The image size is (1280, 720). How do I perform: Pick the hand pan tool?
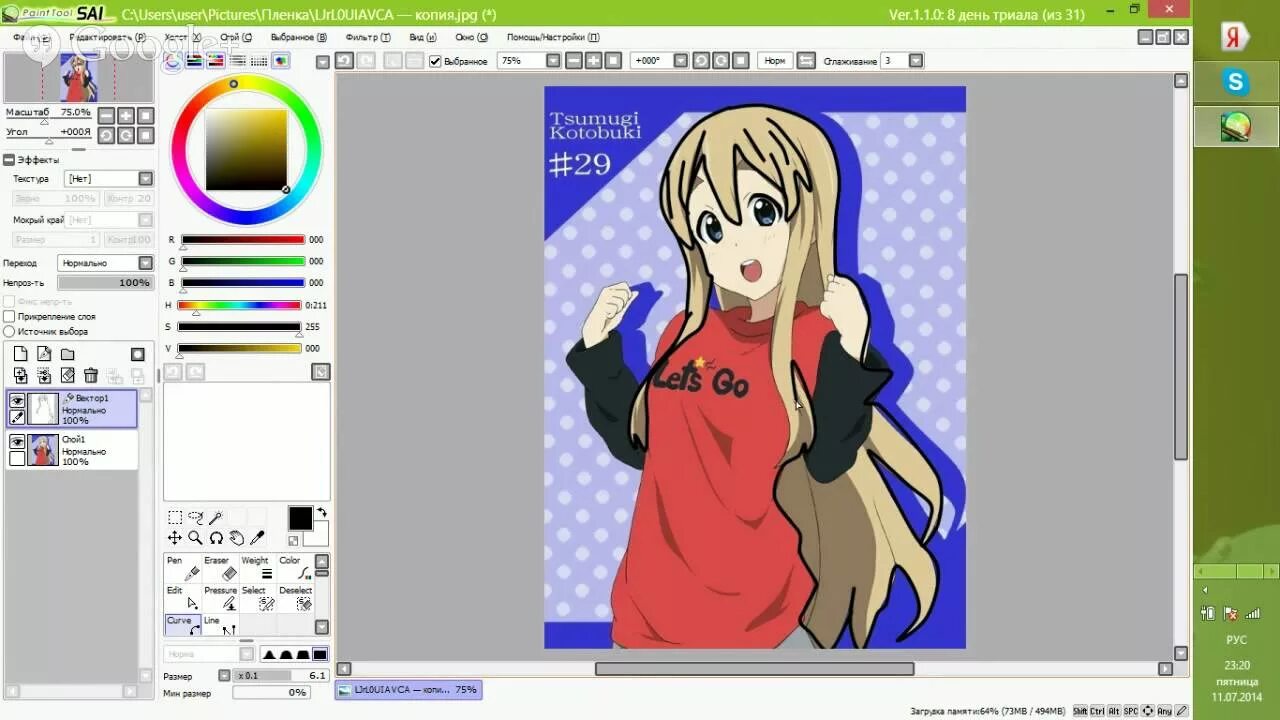236,538
